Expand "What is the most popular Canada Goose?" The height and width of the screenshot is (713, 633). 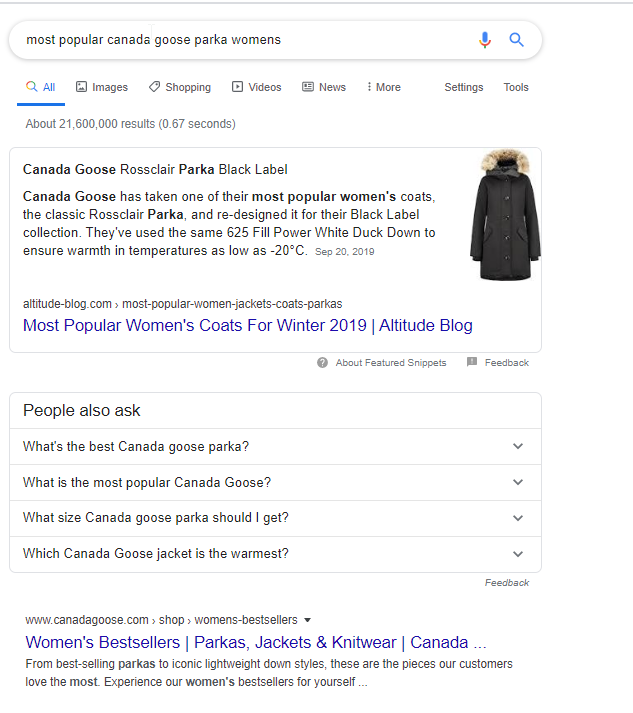[x=275, y=482]
